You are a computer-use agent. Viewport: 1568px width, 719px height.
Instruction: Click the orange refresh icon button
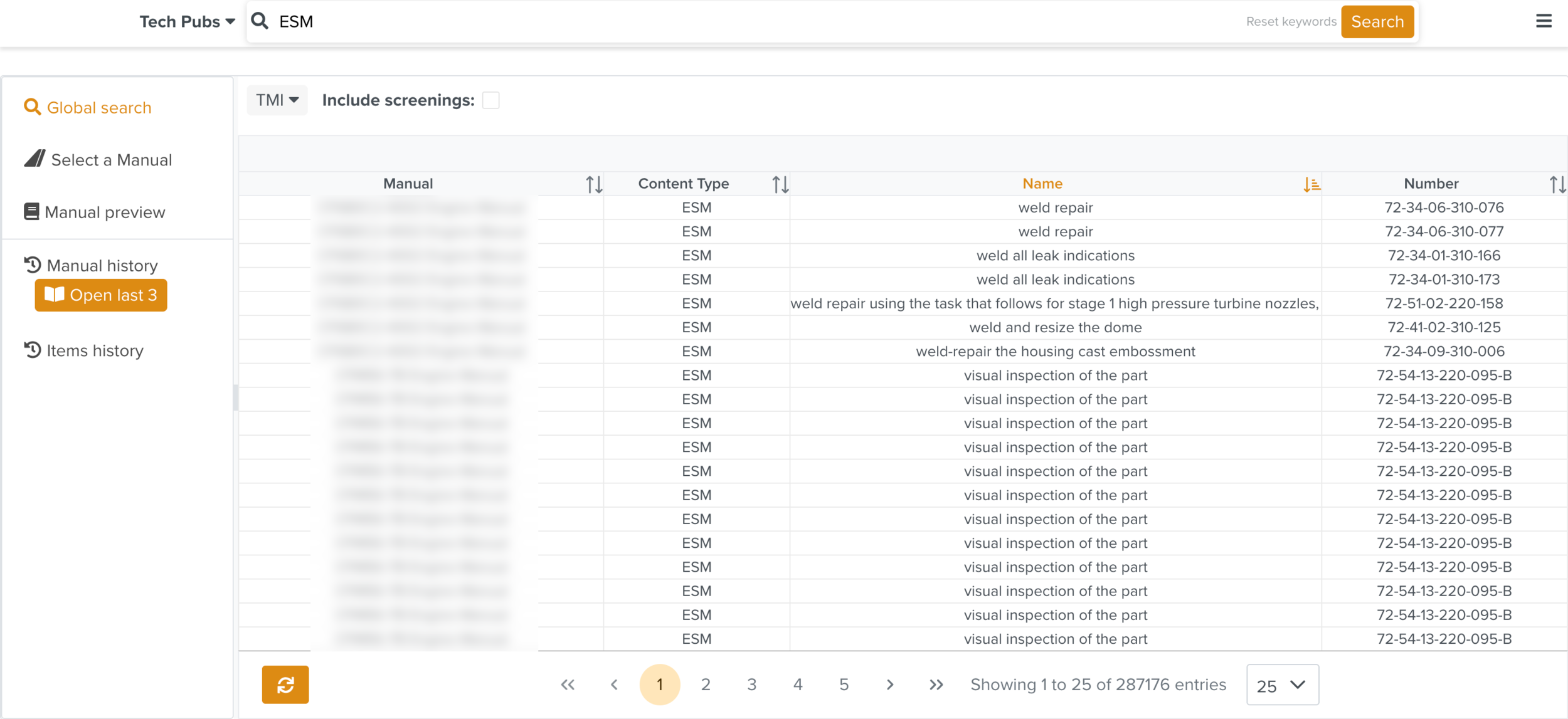[x=285, y=684]
